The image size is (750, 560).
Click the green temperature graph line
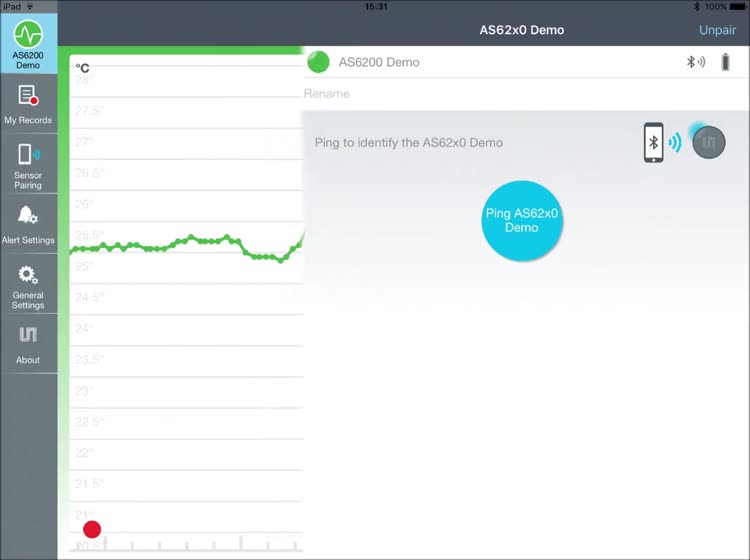pos(180,243)
